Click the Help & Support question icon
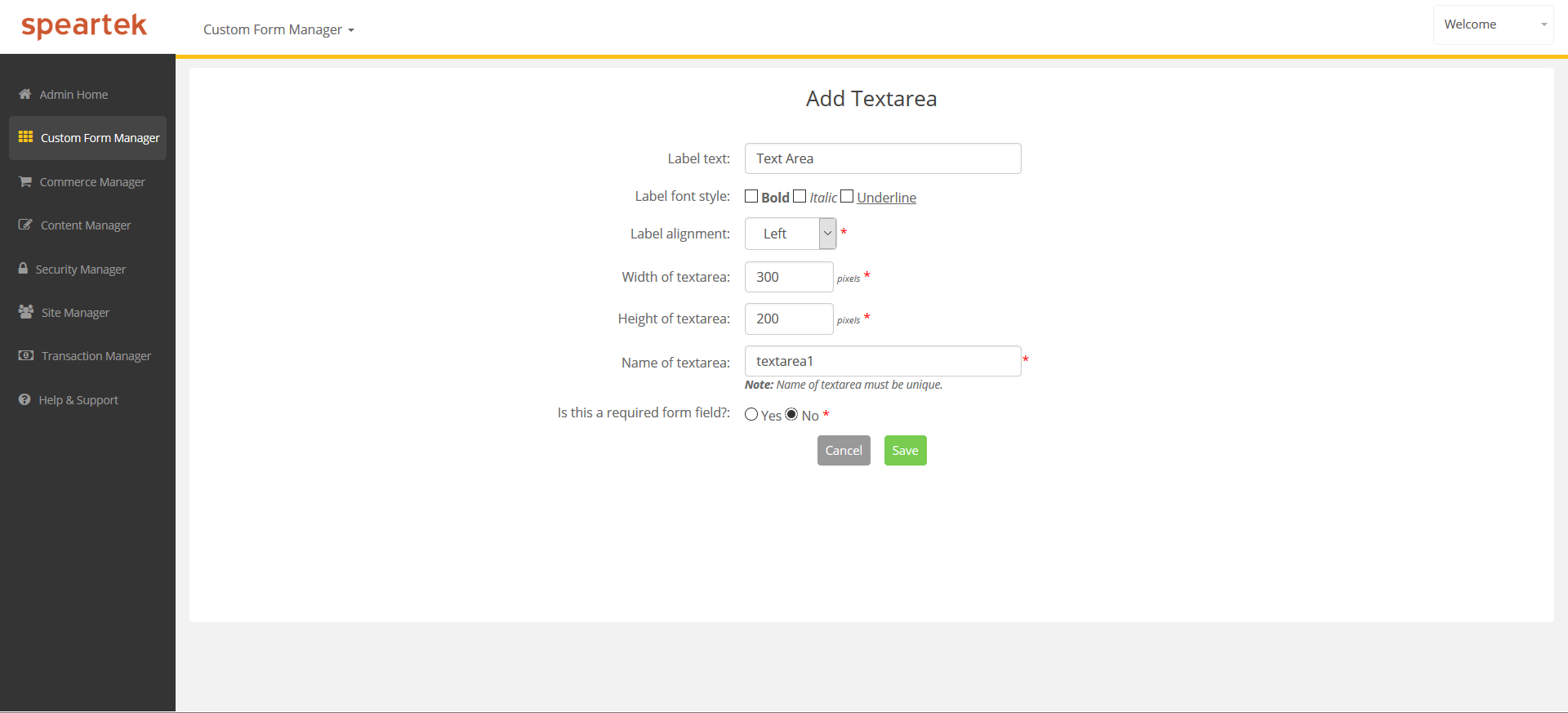The image size is (1568, 713). [x=24, y=399]
